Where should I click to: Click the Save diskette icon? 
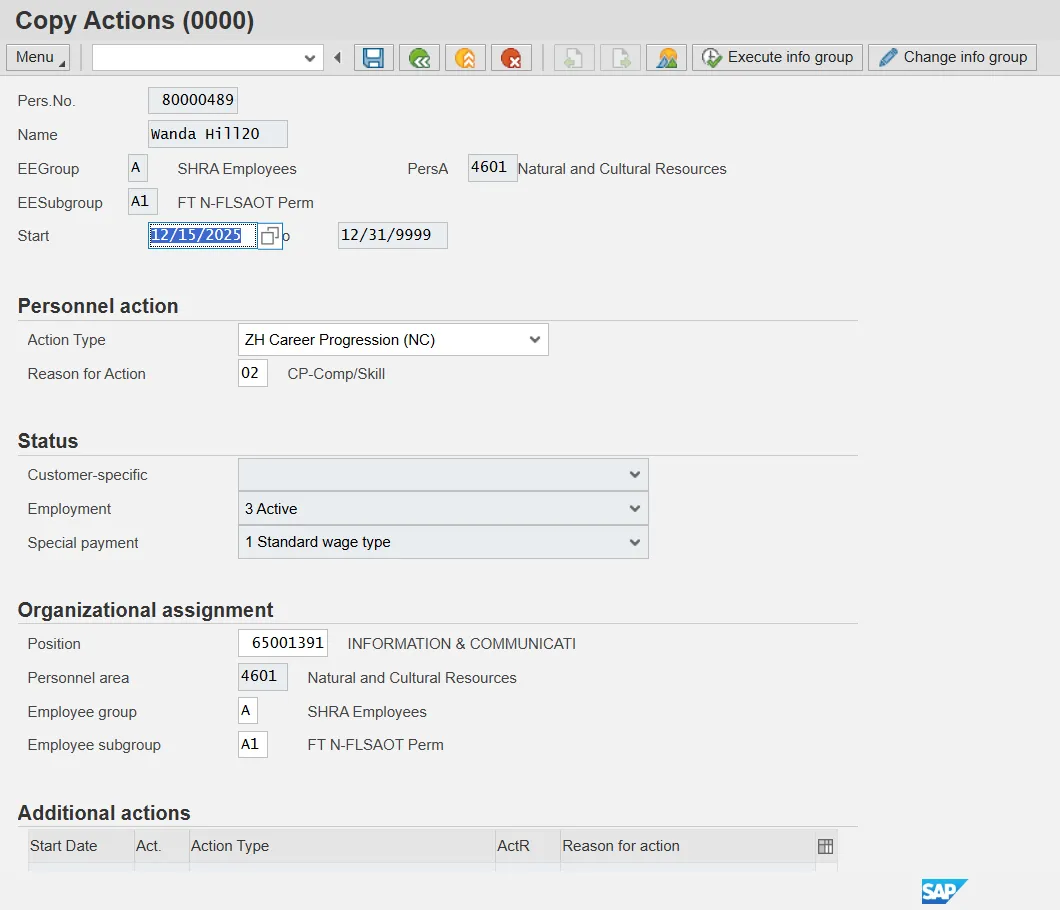373,58
